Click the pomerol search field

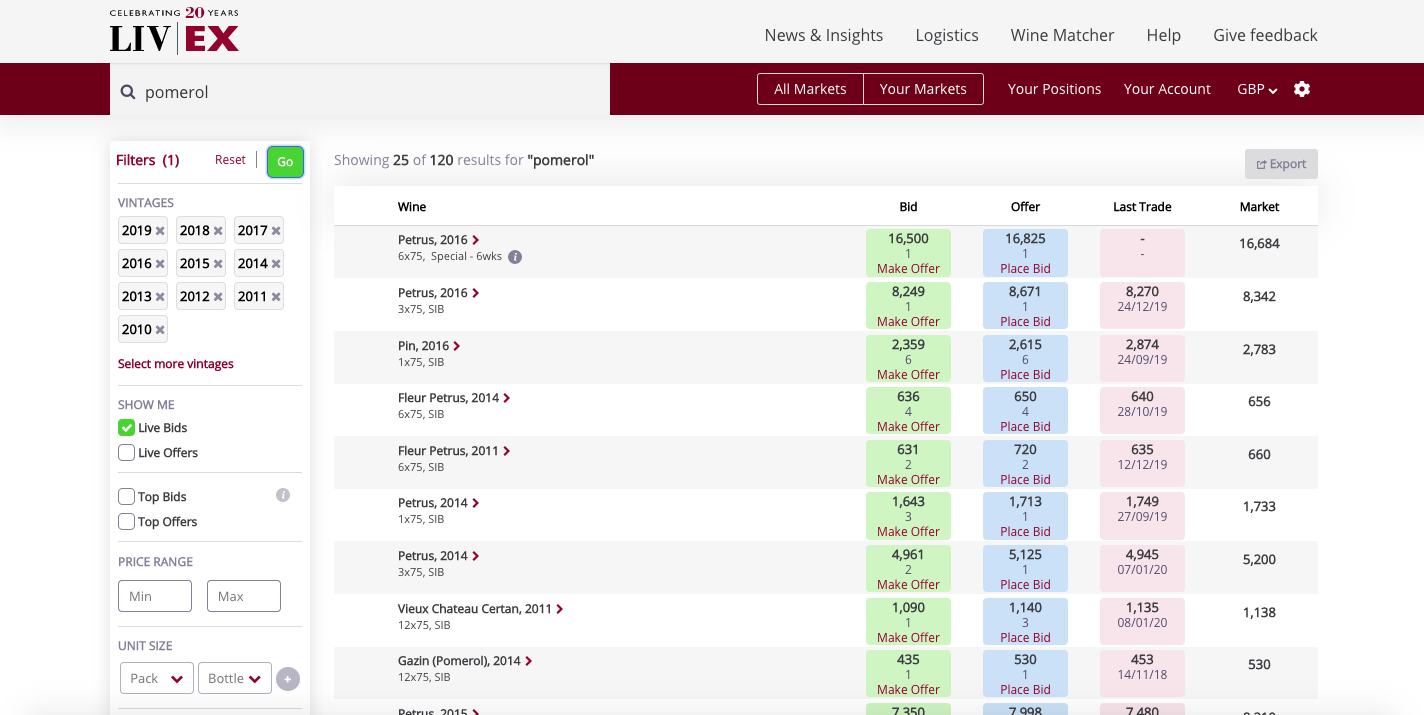point(360,92)
